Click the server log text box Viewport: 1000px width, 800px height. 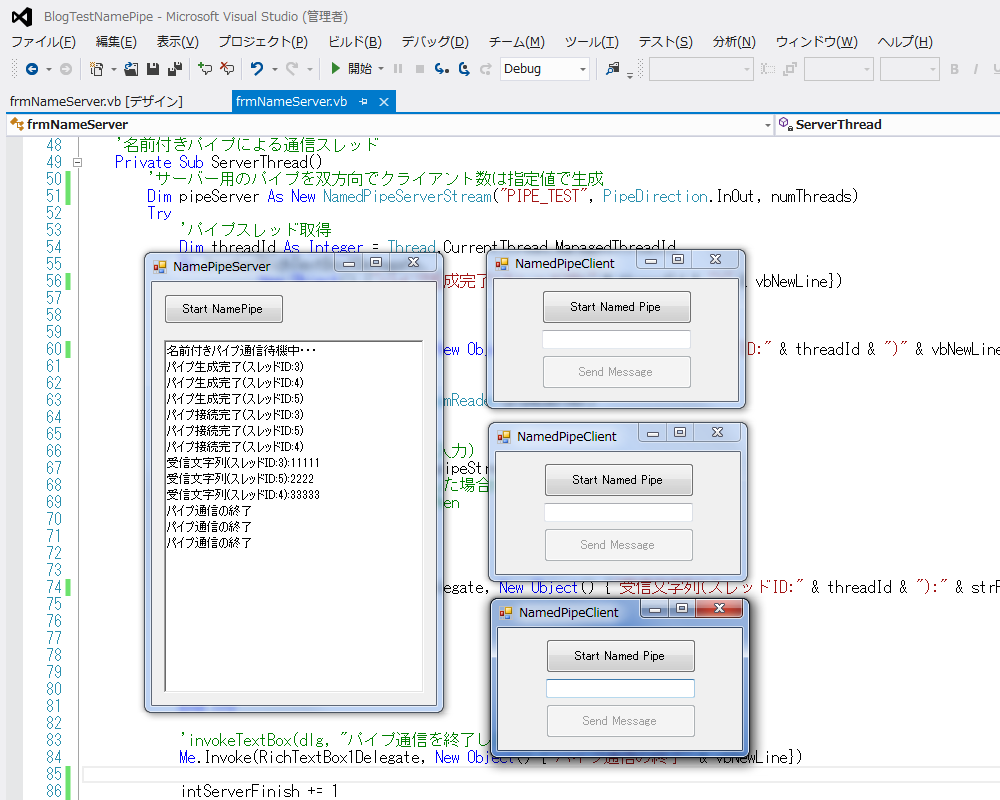click(x=293, y=600)
